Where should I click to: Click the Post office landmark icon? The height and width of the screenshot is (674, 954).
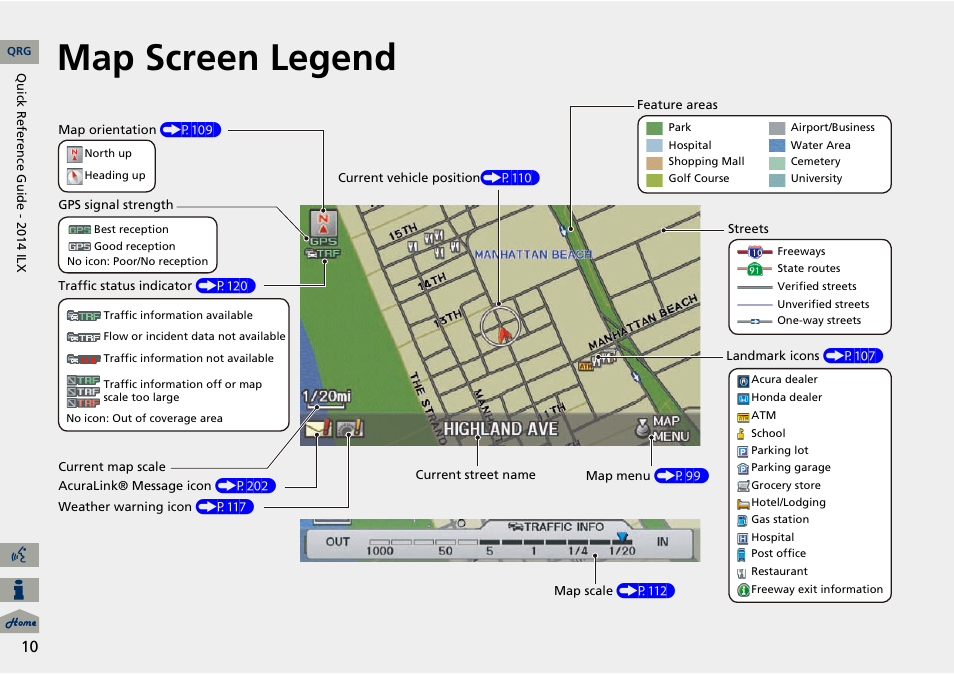point(741,555)
